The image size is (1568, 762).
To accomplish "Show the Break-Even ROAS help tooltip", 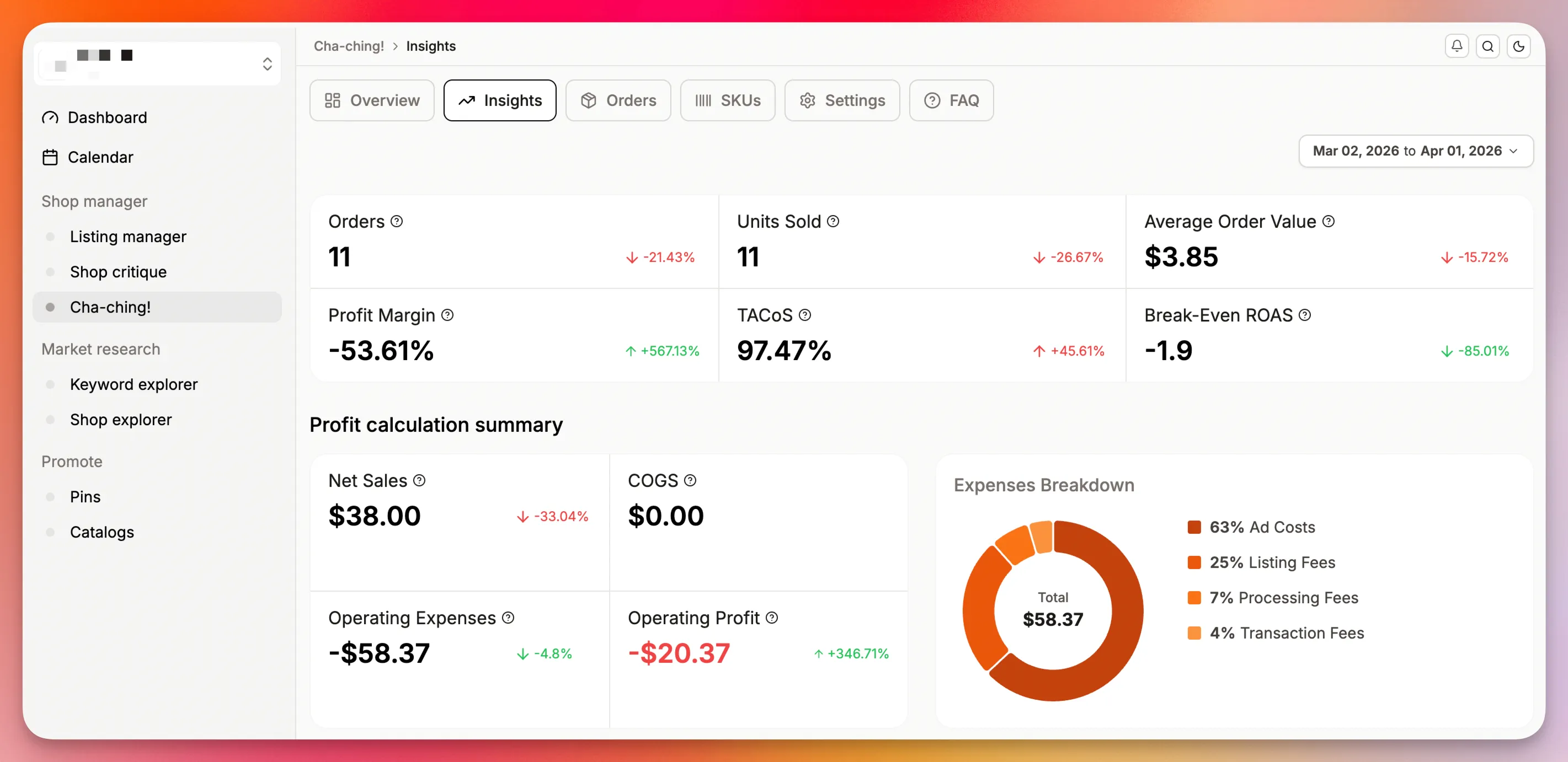I will coord(1304,315).
